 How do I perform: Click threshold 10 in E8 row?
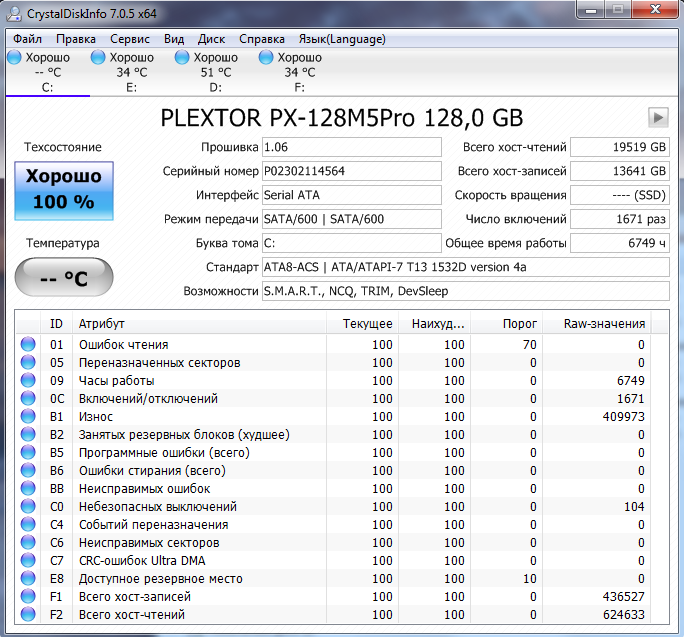(x=530, y=579)
